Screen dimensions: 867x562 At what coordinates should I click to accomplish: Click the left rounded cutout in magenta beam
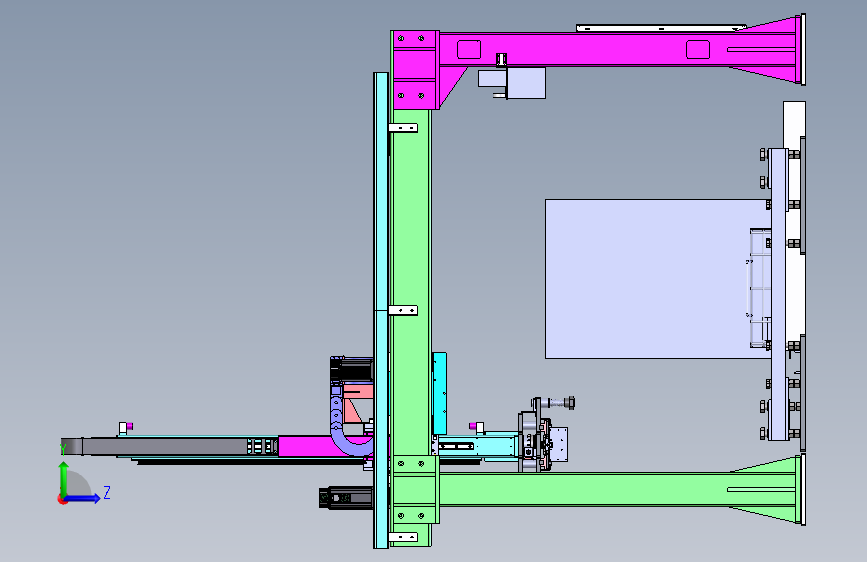[x=469, y=49]
